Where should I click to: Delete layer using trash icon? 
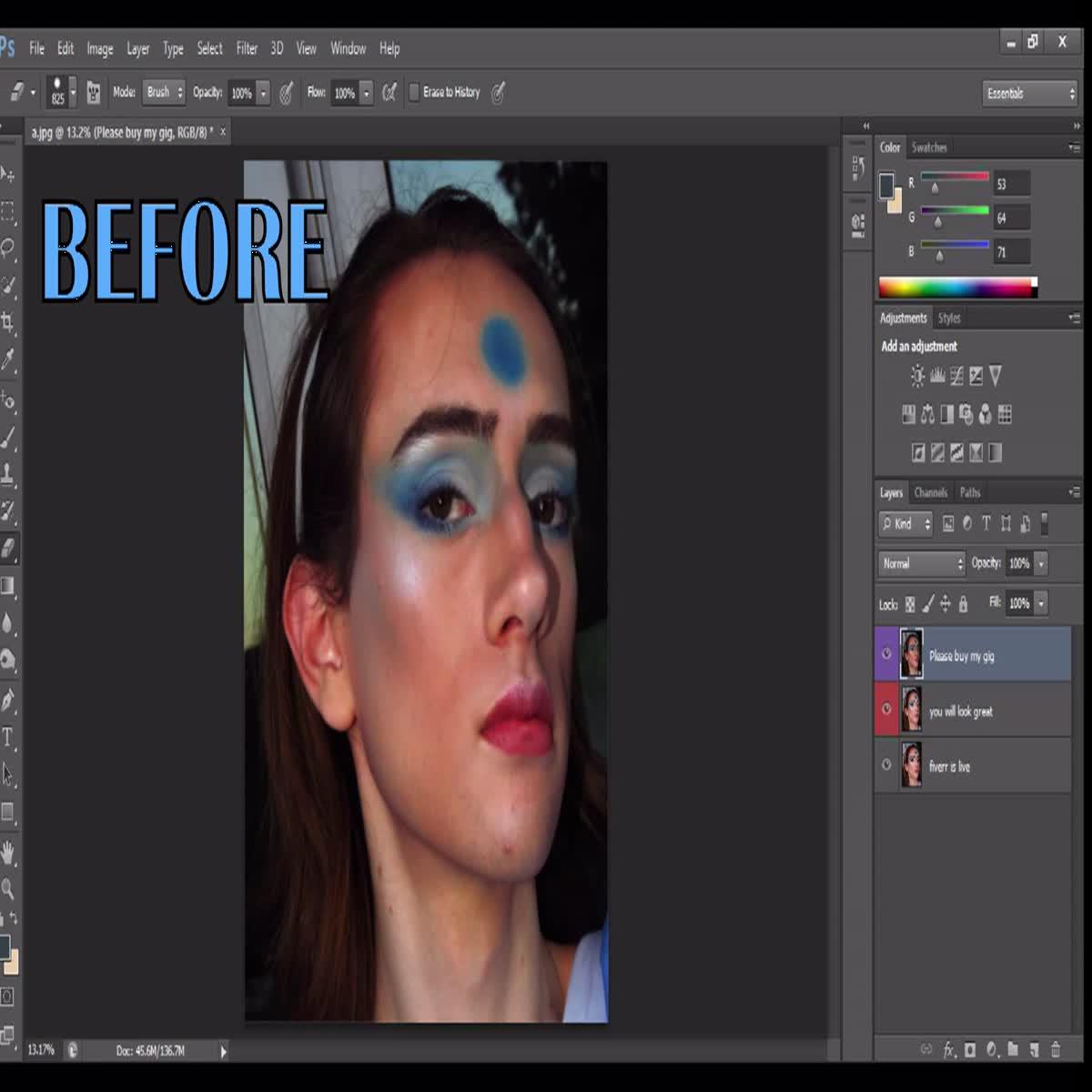coord(1056,1049)
